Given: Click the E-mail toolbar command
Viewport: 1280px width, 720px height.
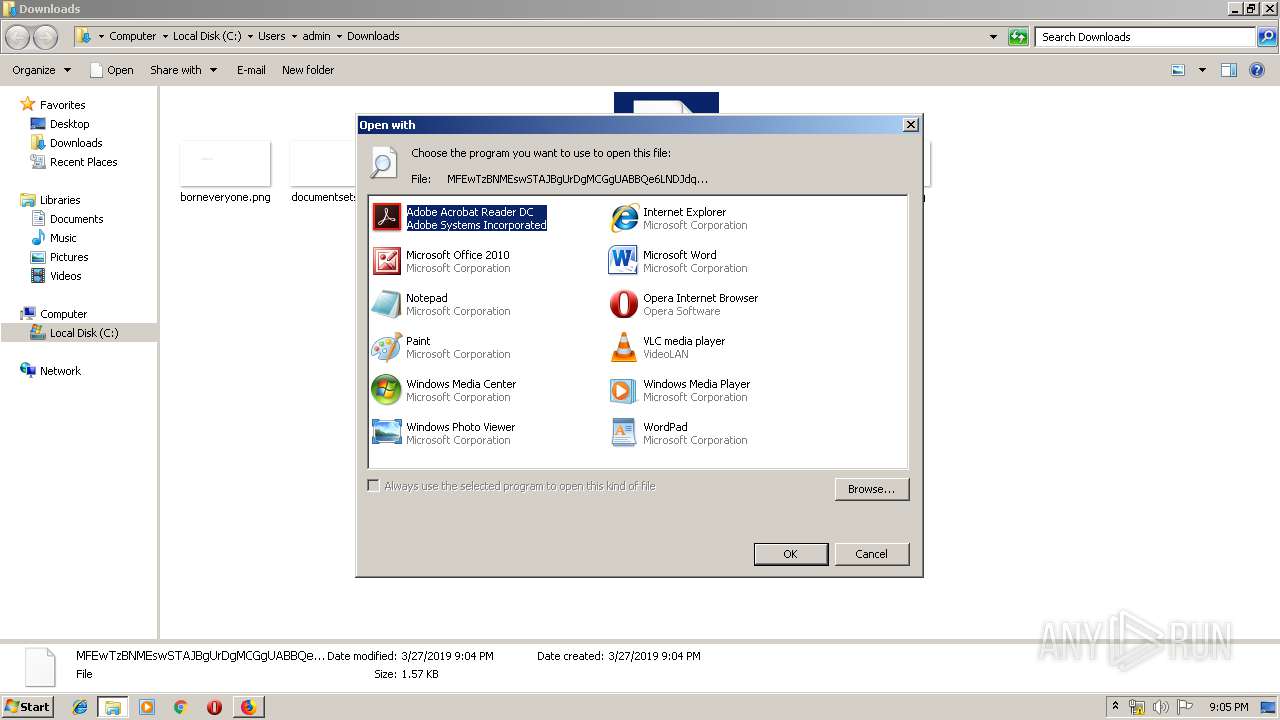Looking at the screenshot, I should click(x=251, y=70).
